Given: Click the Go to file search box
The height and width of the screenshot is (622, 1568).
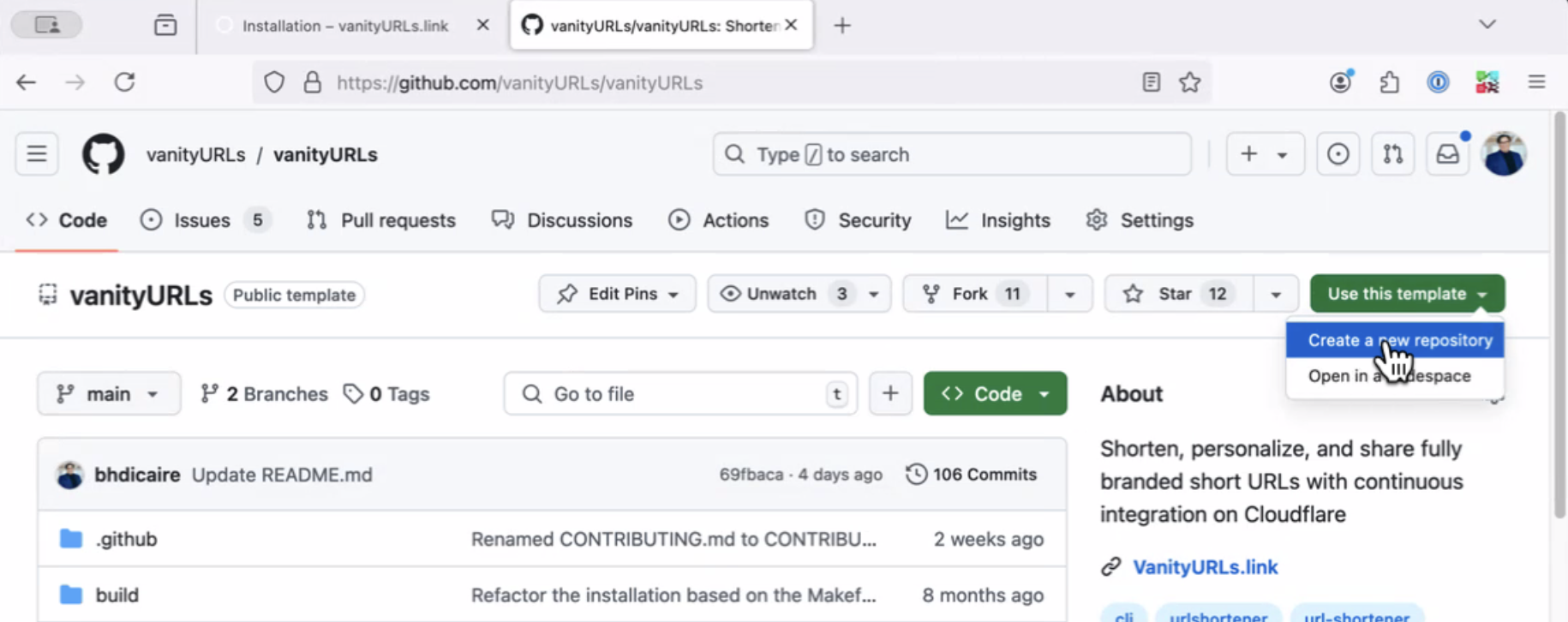Looking at the screenshot, I should tap(680, 393).
